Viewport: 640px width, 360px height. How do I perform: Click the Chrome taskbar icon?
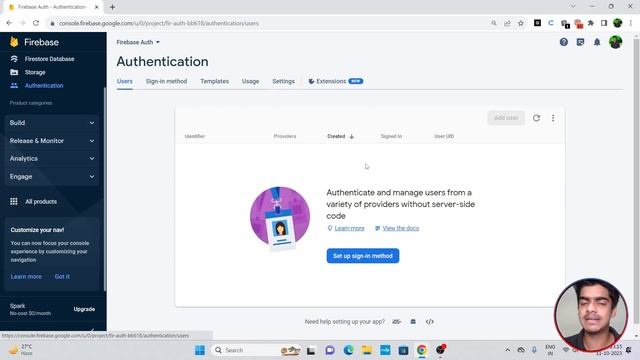[x=422, y=350]
